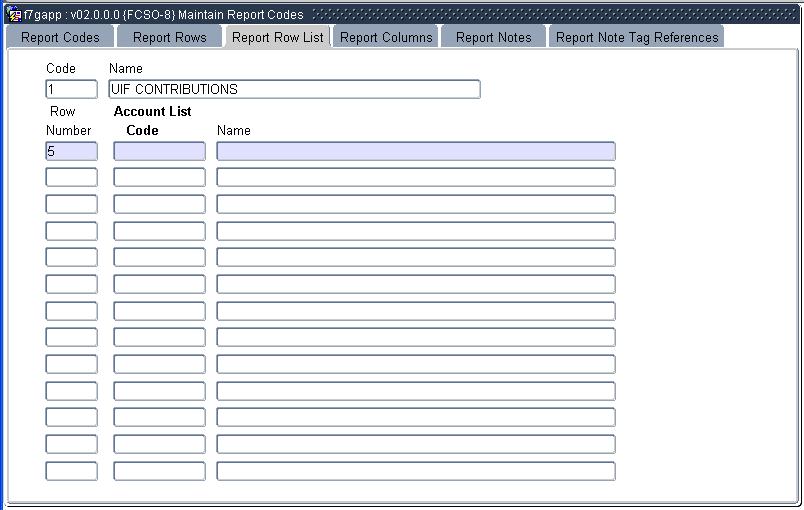Click the Name field showing UIF CONTRIBUTIONS

coord(294,89)
